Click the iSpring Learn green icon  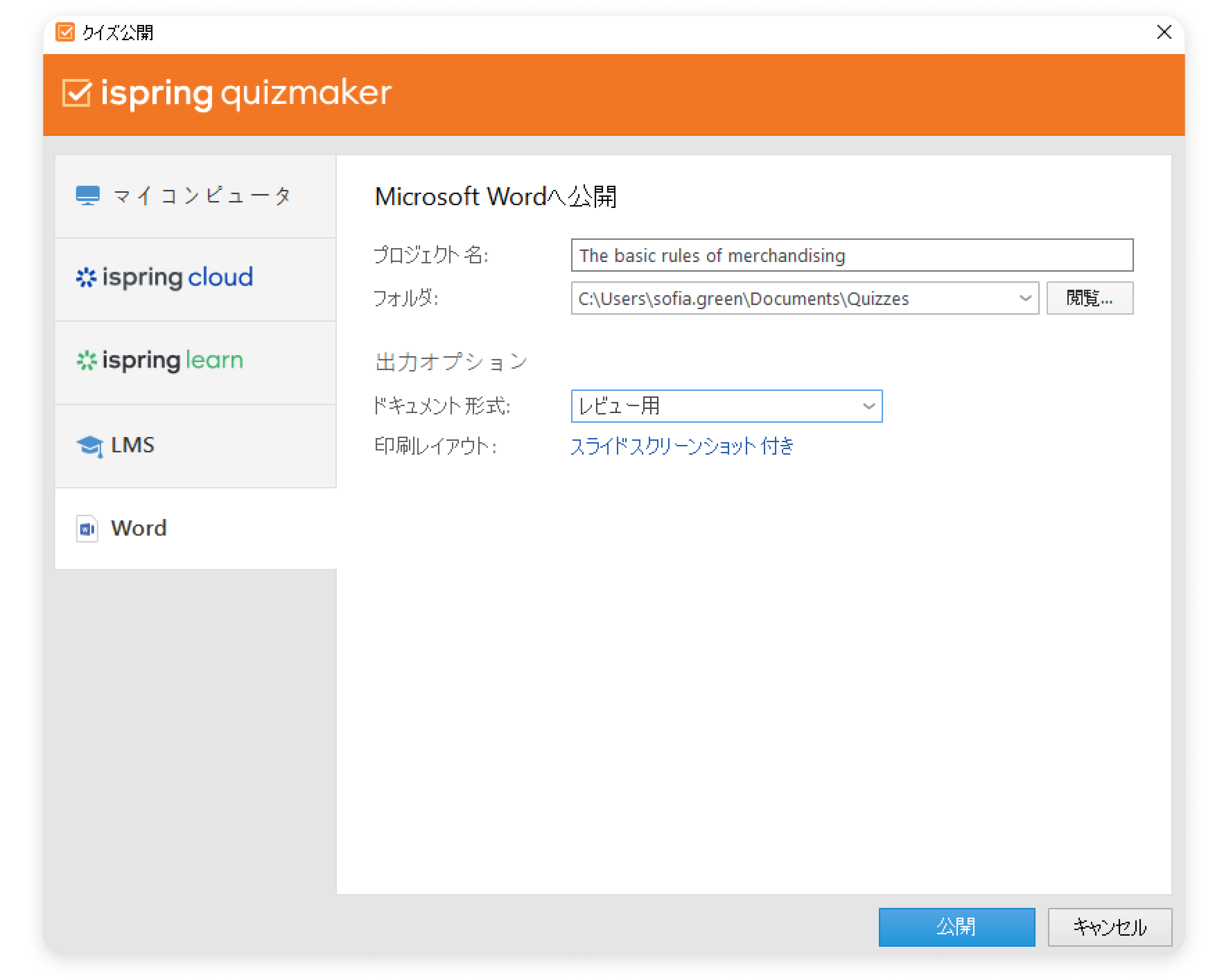pos(86,360)
